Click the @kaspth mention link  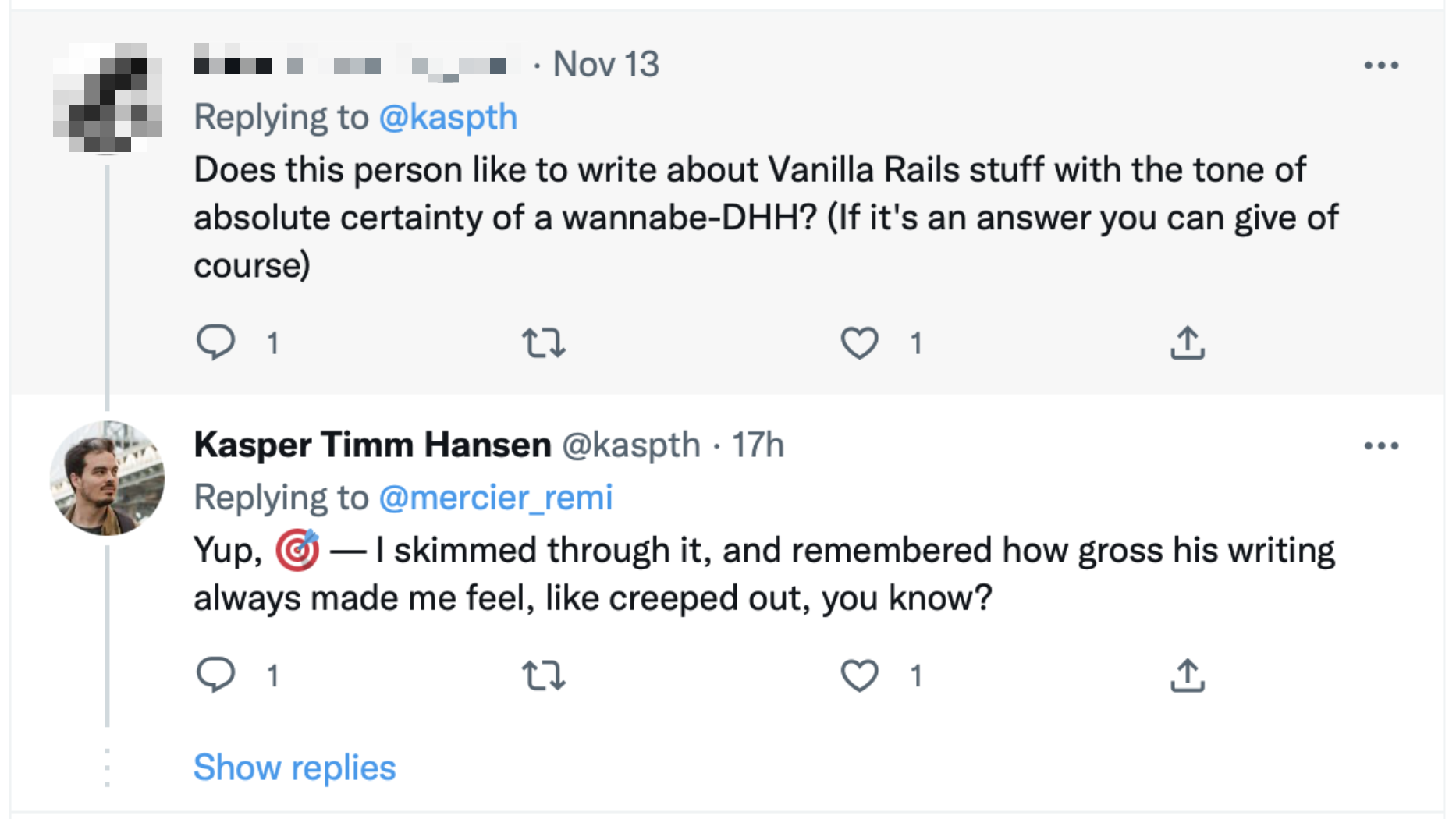(x=448, y=118)
